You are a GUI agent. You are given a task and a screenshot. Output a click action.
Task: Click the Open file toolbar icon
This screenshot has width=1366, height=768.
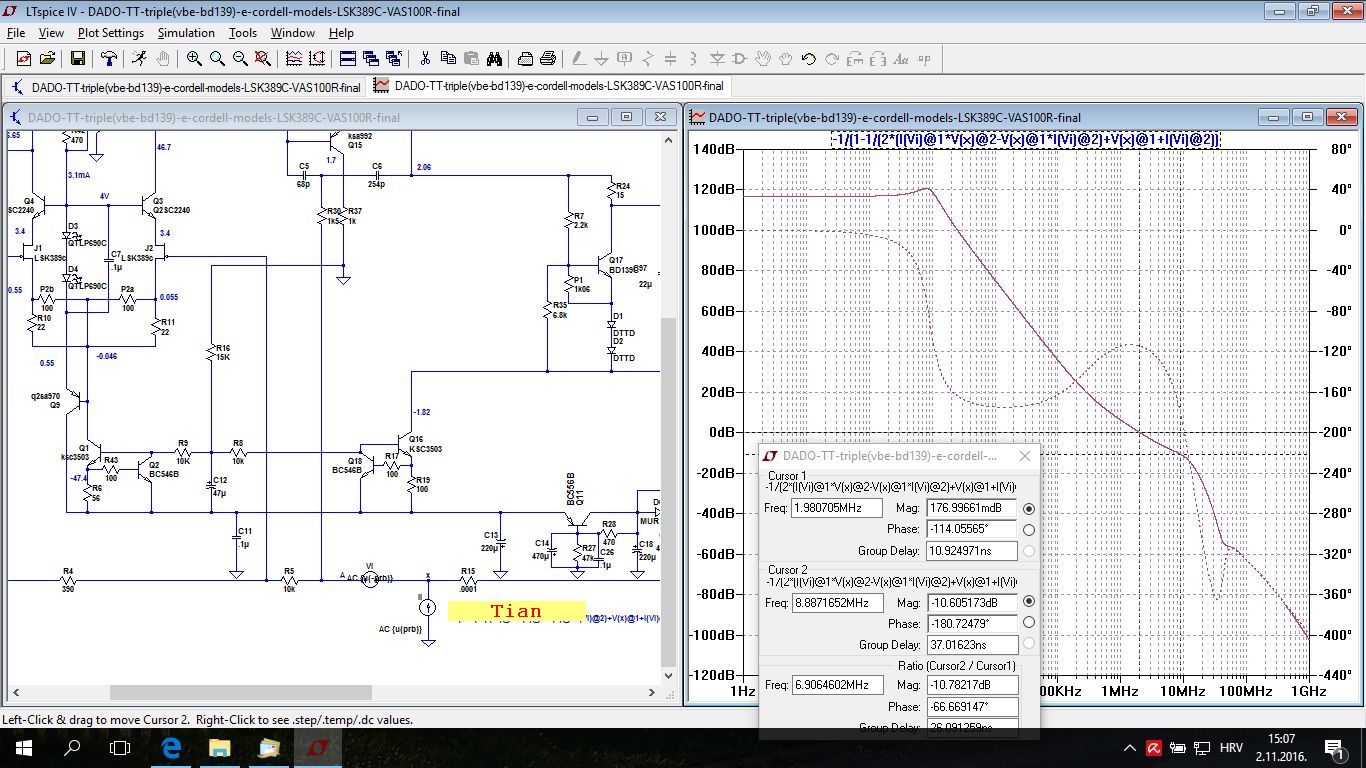tap(47, 59)
